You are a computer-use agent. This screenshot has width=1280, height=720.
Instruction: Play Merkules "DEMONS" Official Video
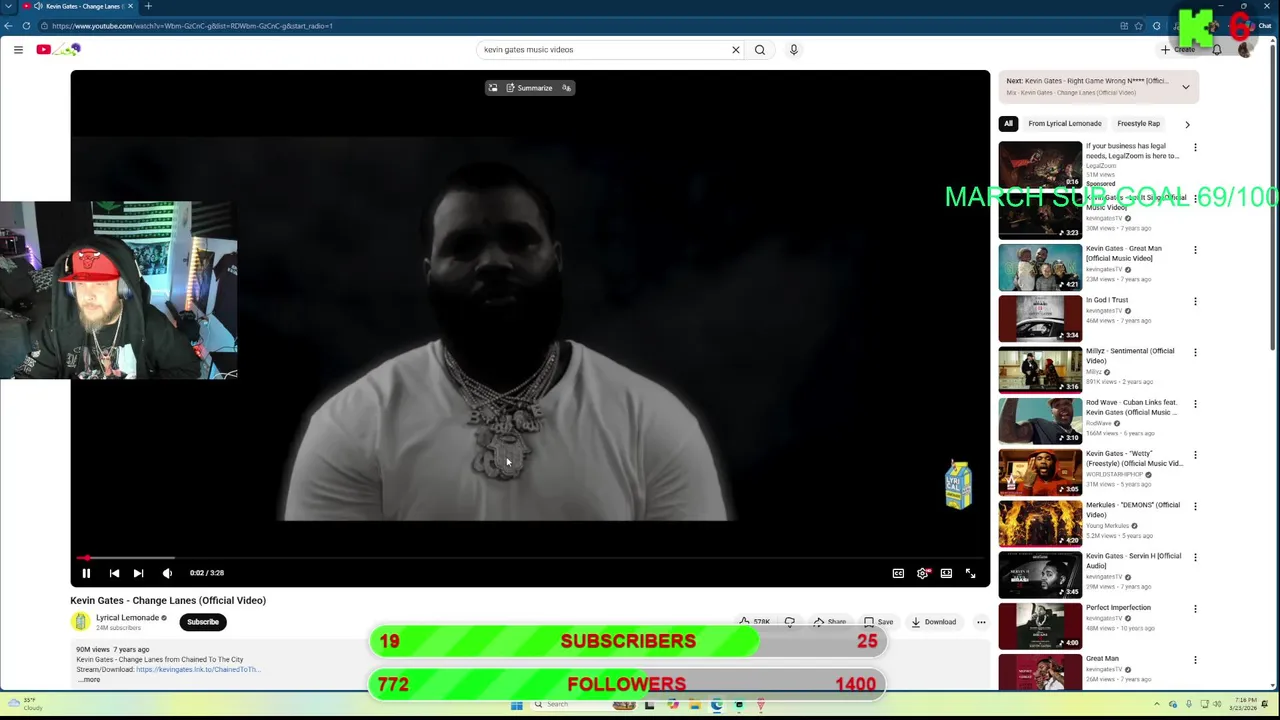pyautogui.click(x=1040, y=523)
